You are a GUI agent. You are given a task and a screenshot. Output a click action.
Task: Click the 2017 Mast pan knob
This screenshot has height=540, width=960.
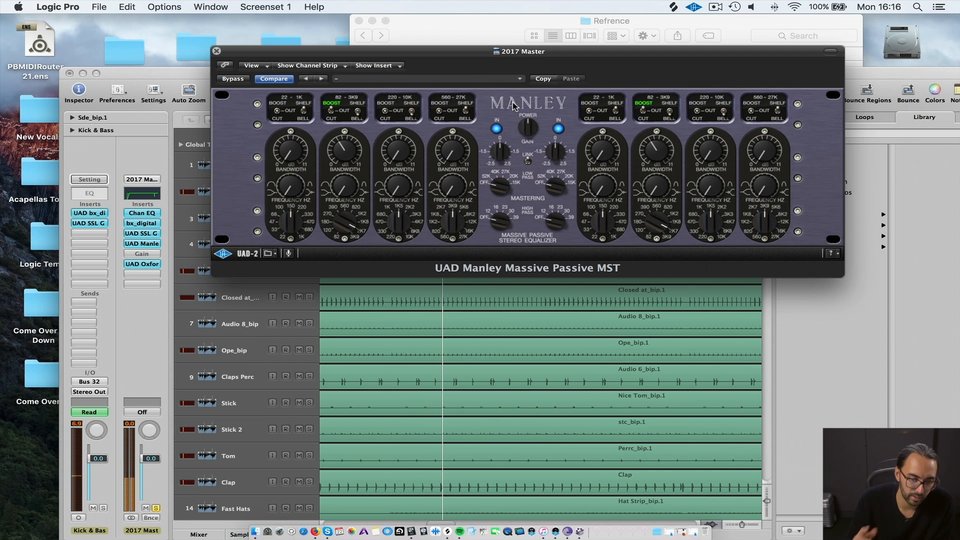point(149,431)
